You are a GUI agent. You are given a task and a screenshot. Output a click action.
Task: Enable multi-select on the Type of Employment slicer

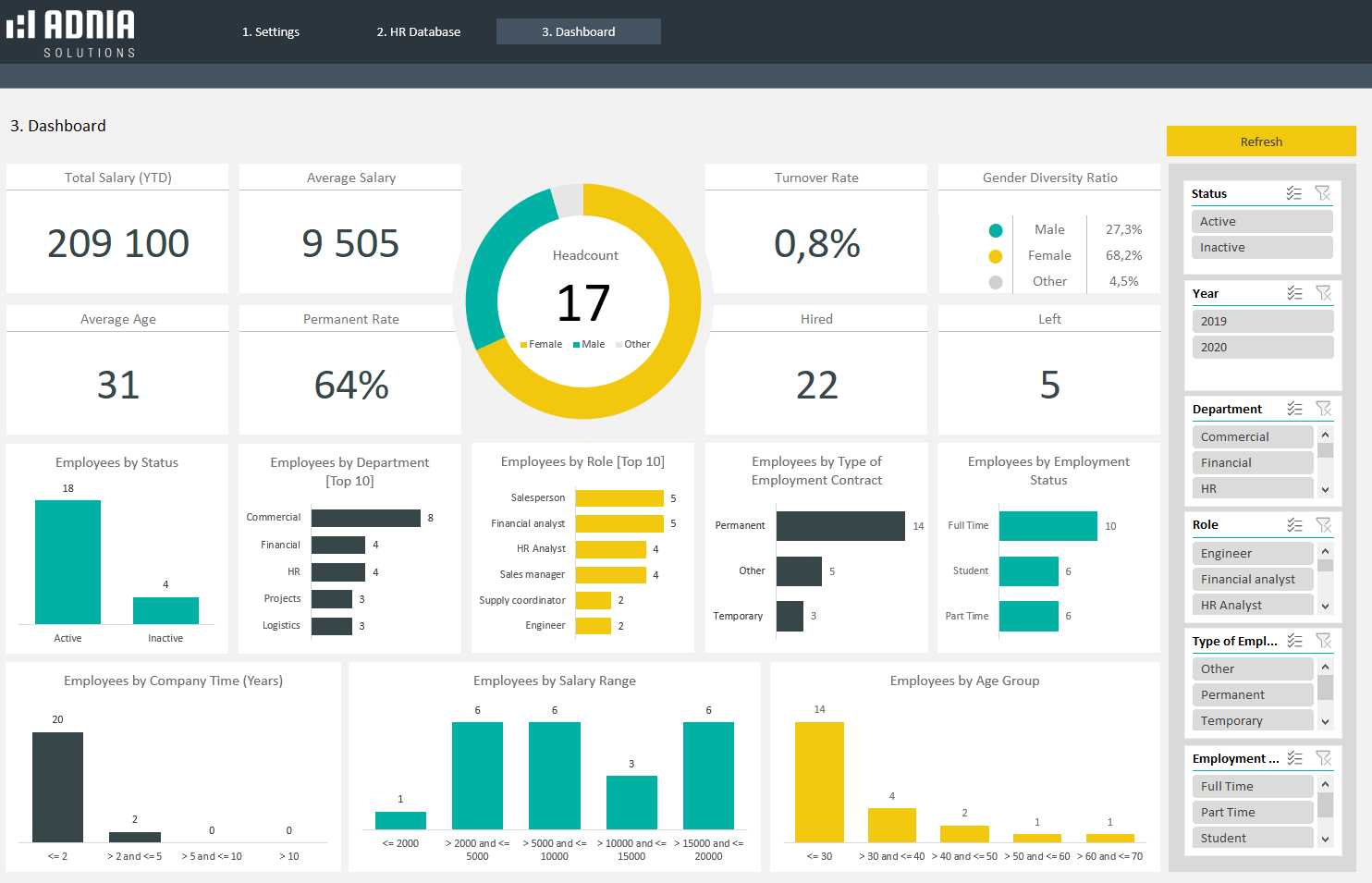coord(1294,640)
